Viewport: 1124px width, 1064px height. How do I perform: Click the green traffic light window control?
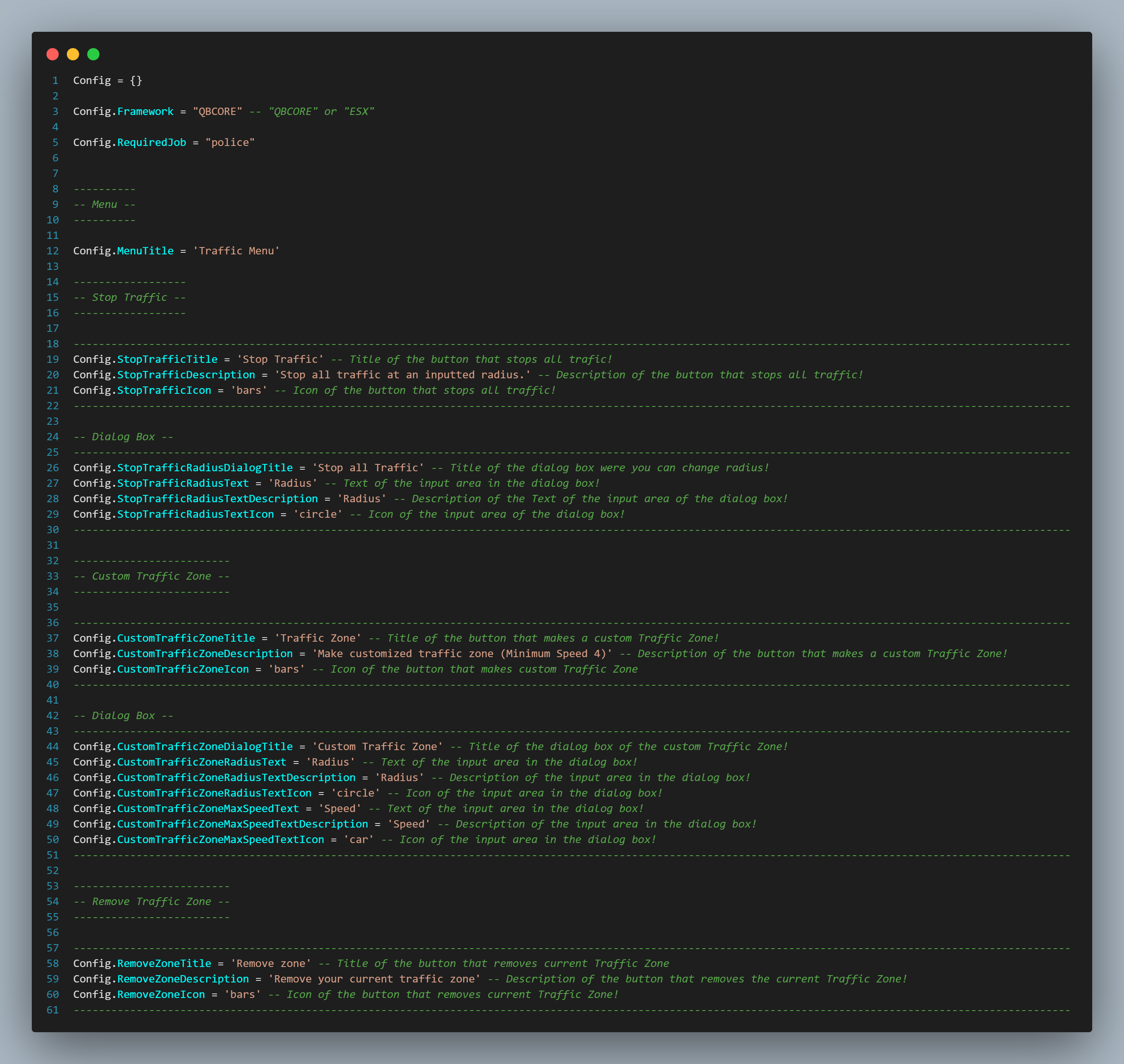[x=93, y=55]
